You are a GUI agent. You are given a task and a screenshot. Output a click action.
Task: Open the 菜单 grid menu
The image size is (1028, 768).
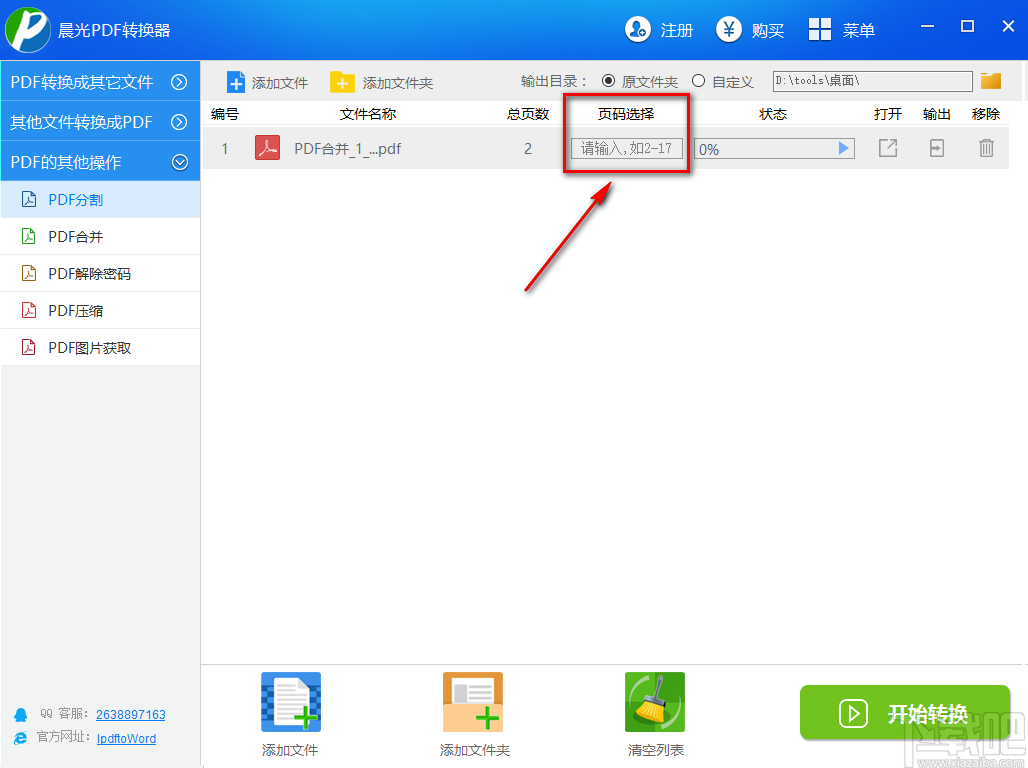(841, 30)
